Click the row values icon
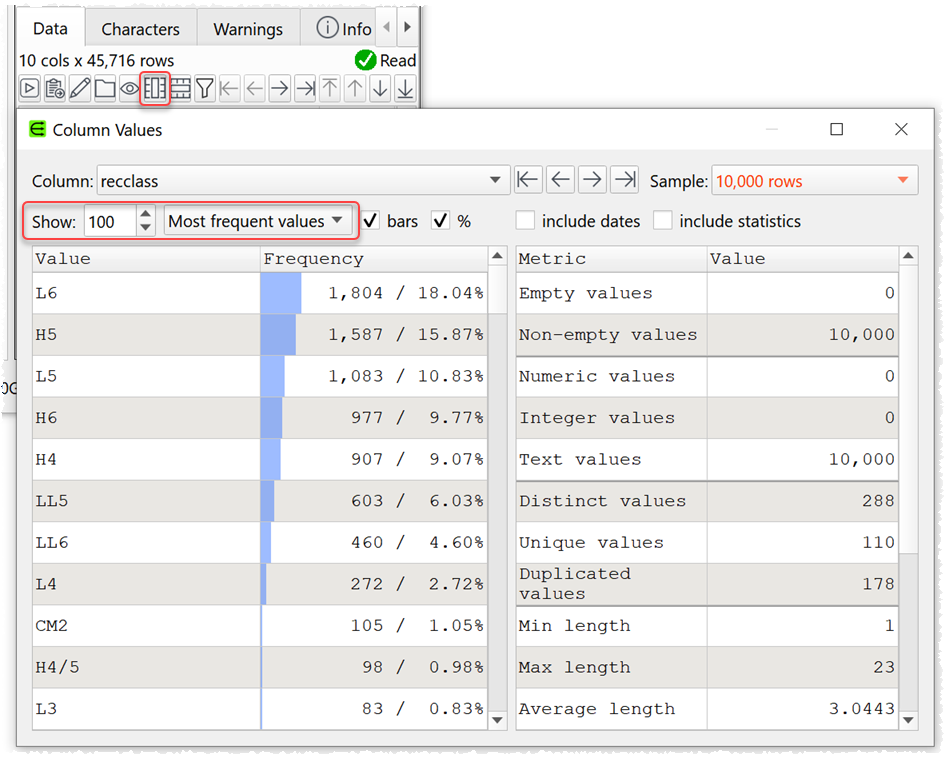 [180, 89]
